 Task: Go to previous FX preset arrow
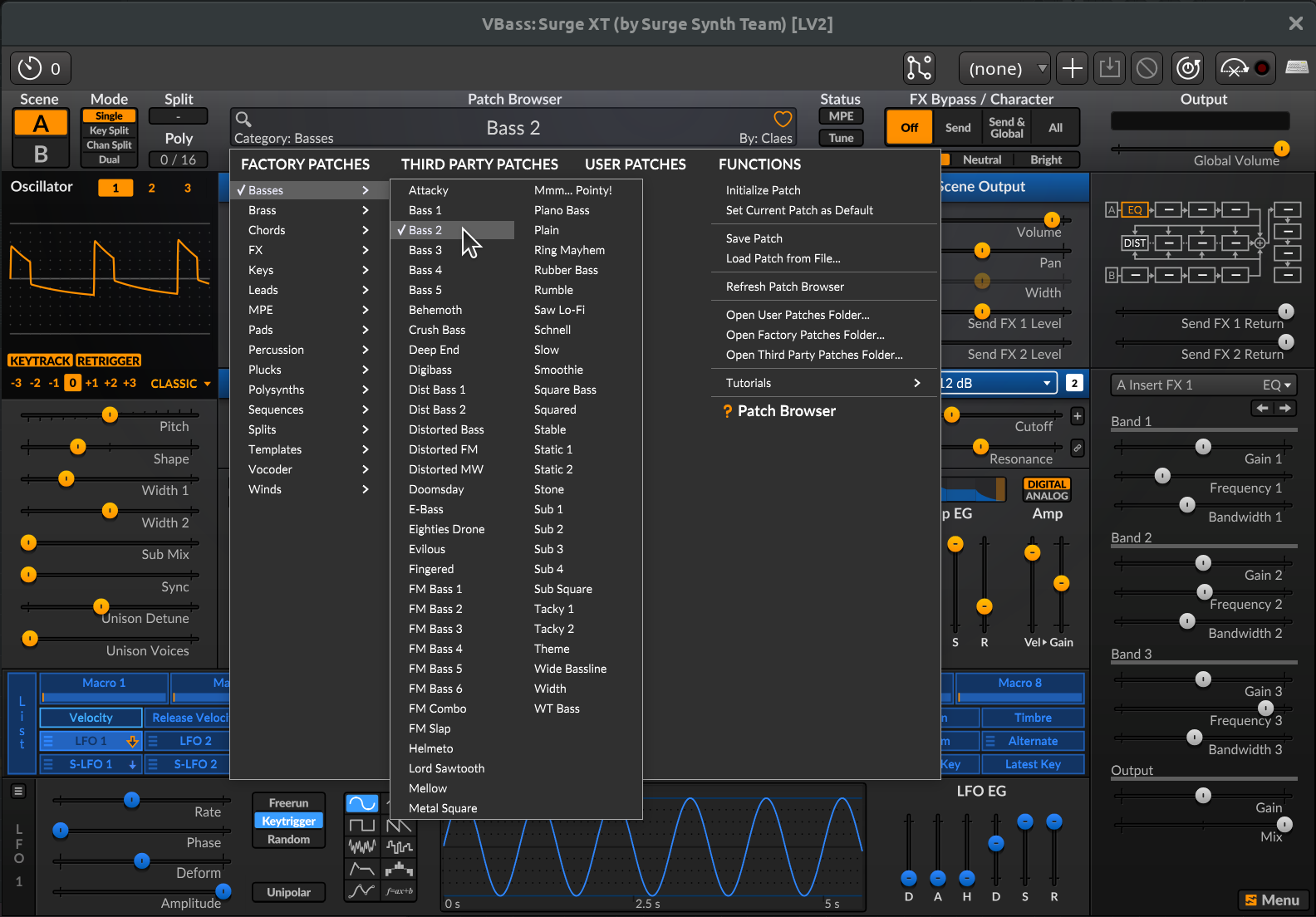tap(1262, 408)
